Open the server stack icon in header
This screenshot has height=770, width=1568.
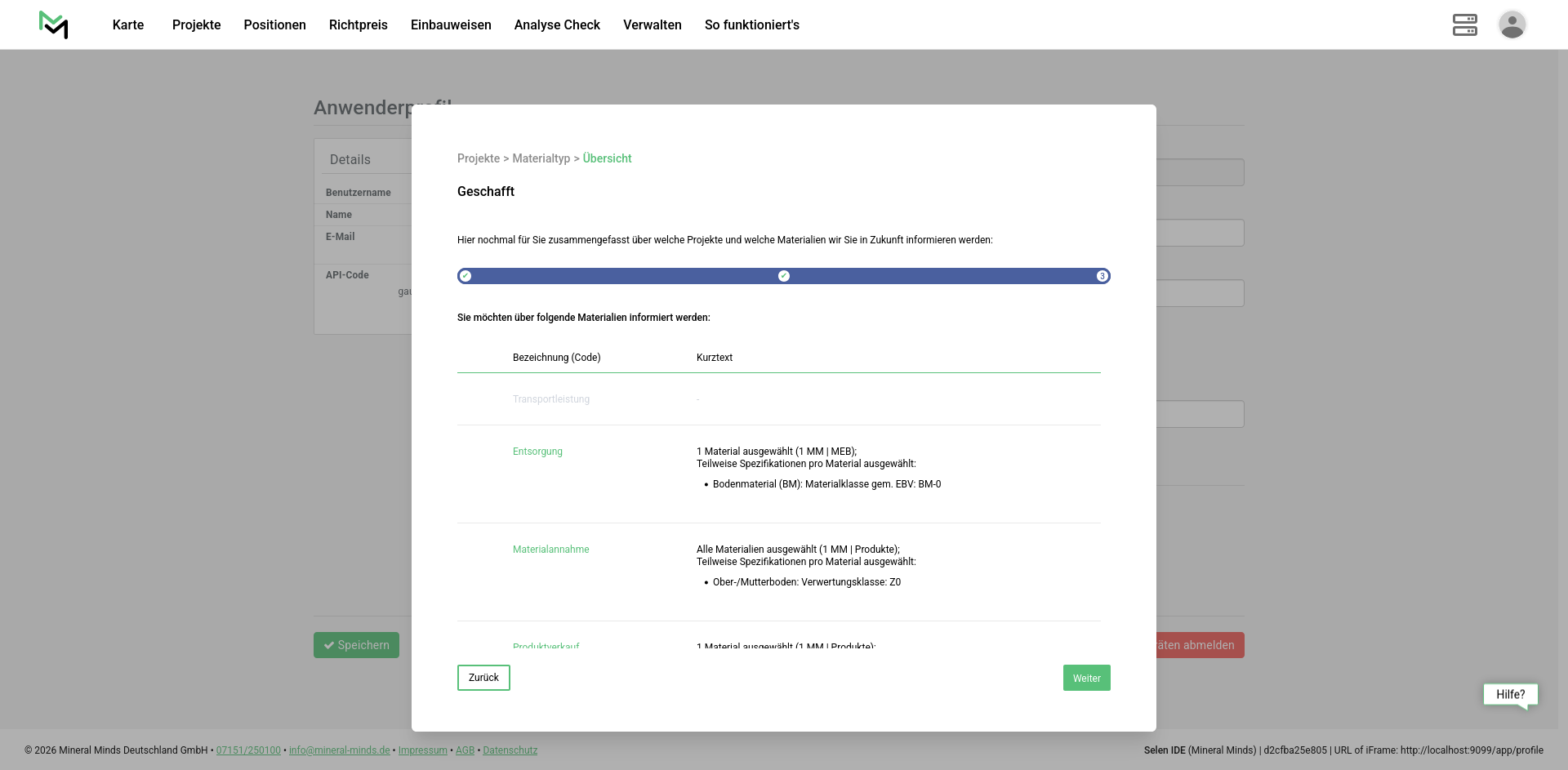1464,24
